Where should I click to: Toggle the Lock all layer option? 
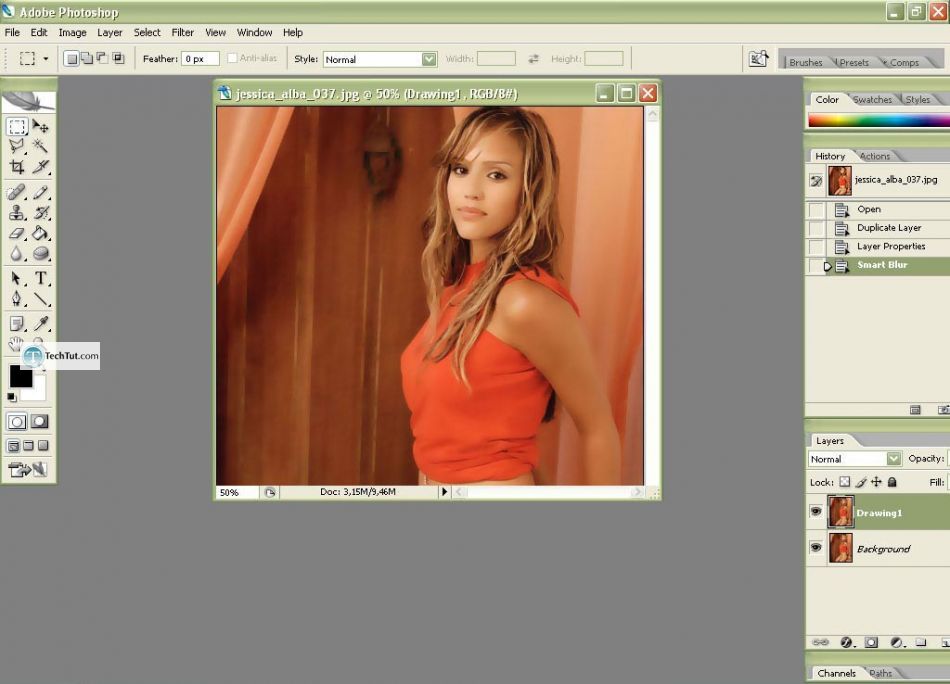[x=892, y=482]
